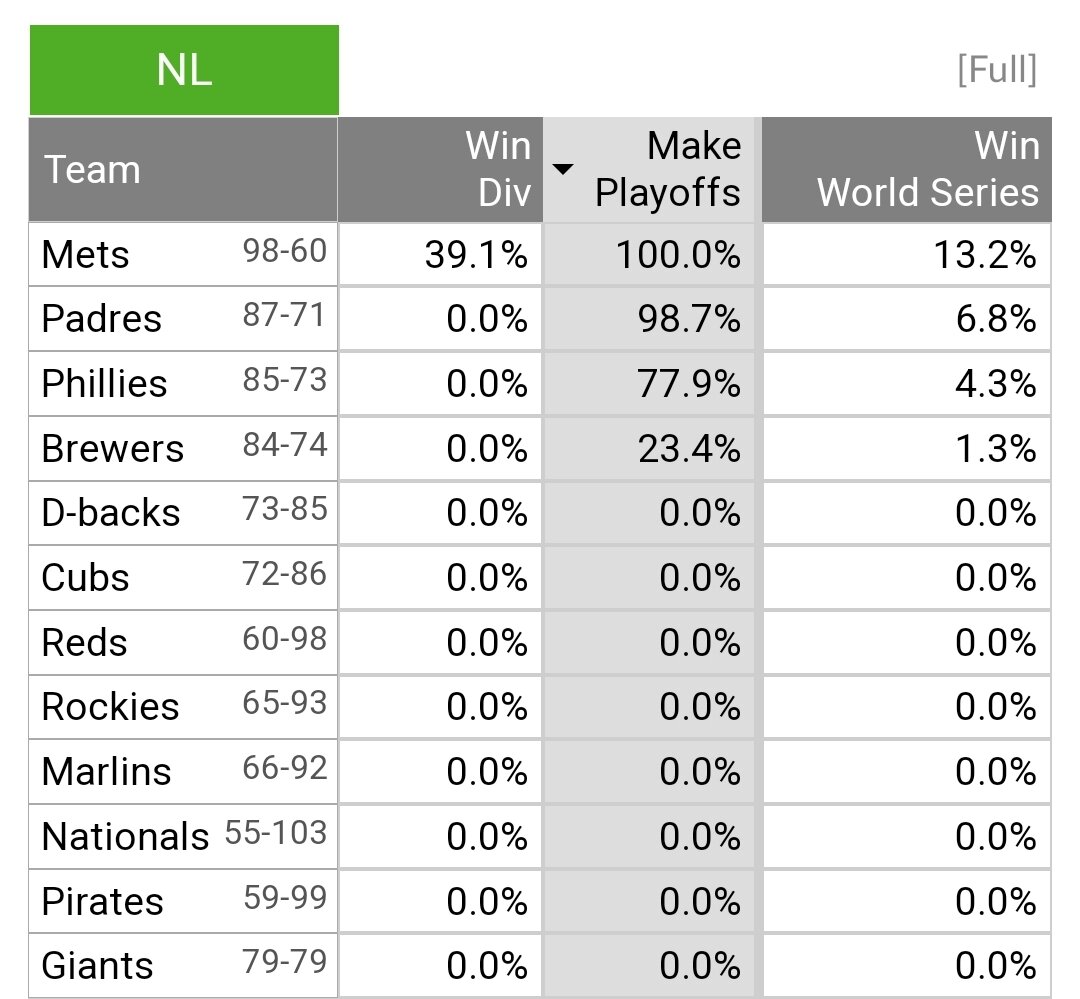This screenshot has height=999, width=1080.
Task: Sort by Win World Series header
Action: coord(927,169)
